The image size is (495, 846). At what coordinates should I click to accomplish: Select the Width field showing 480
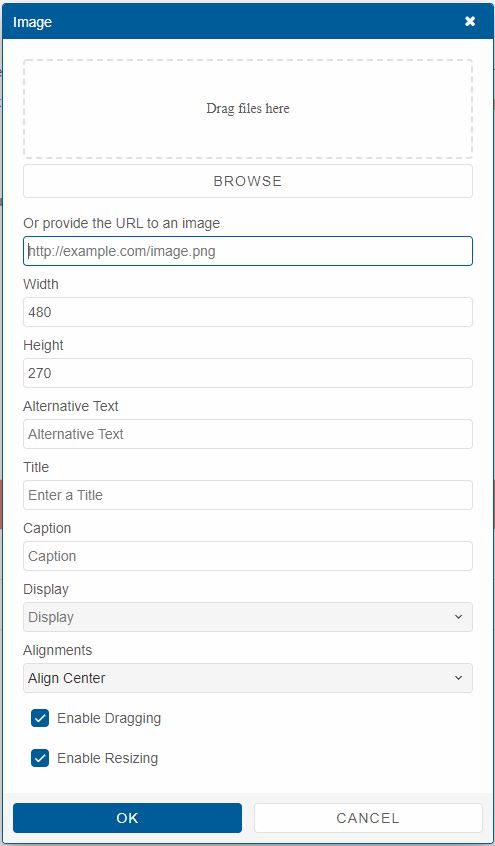[x=248, y=312]
